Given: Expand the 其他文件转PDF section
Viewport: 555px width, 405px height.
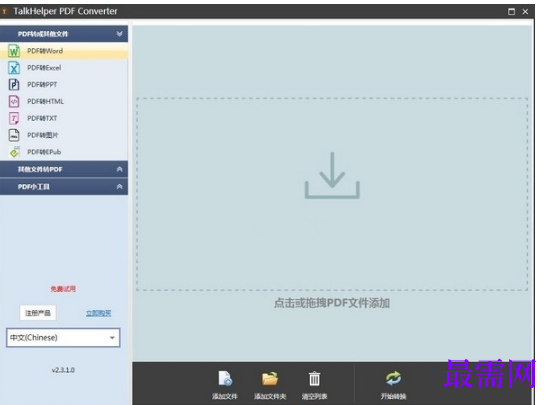Looking at the screenshot, I should click(x=64, y=169).
